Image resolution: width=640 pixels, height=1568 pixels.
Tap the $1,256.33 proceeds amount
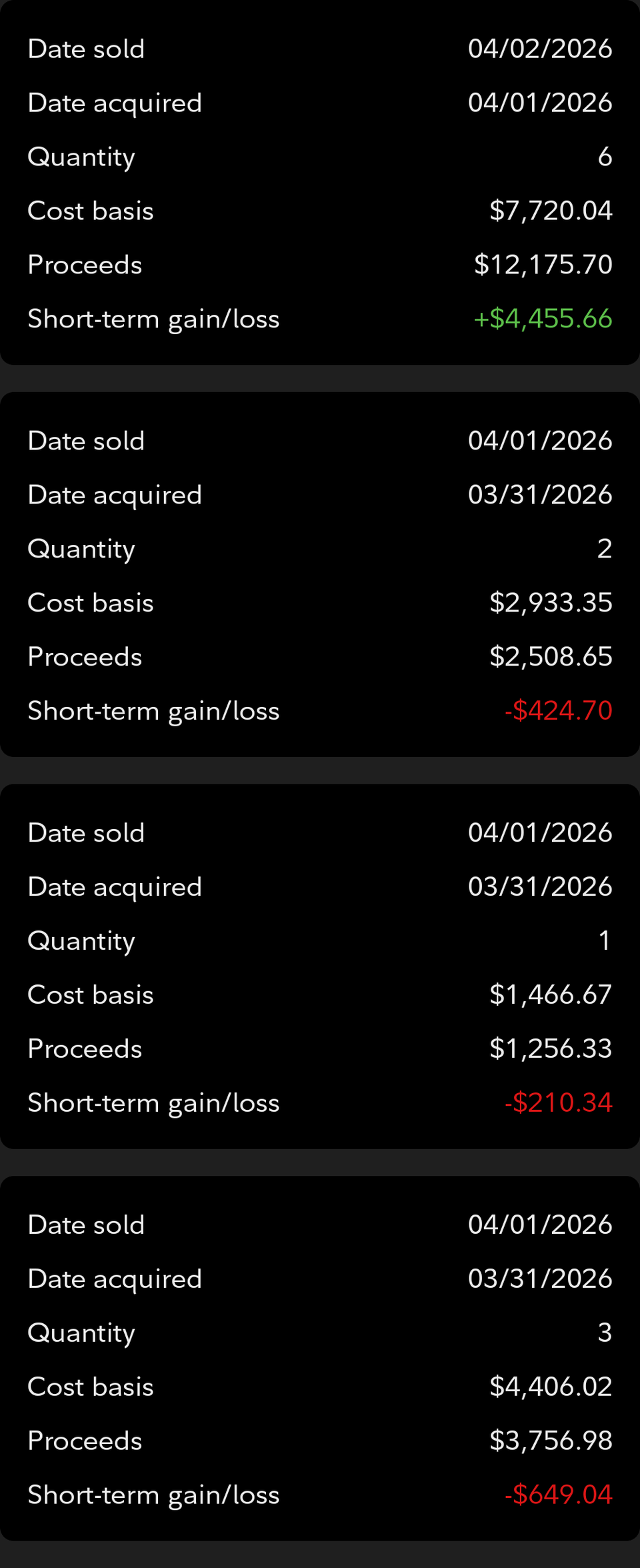(x=551, y=1049)
